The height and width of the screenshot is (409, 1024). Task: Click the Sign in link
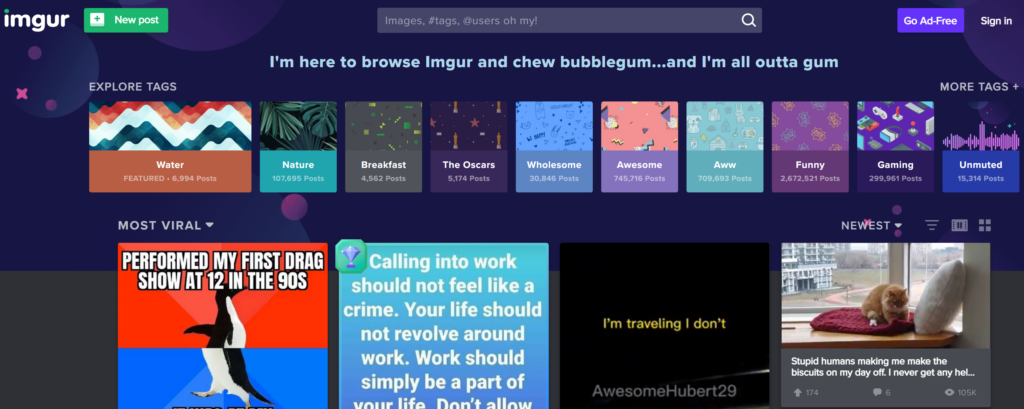point(995,20)
